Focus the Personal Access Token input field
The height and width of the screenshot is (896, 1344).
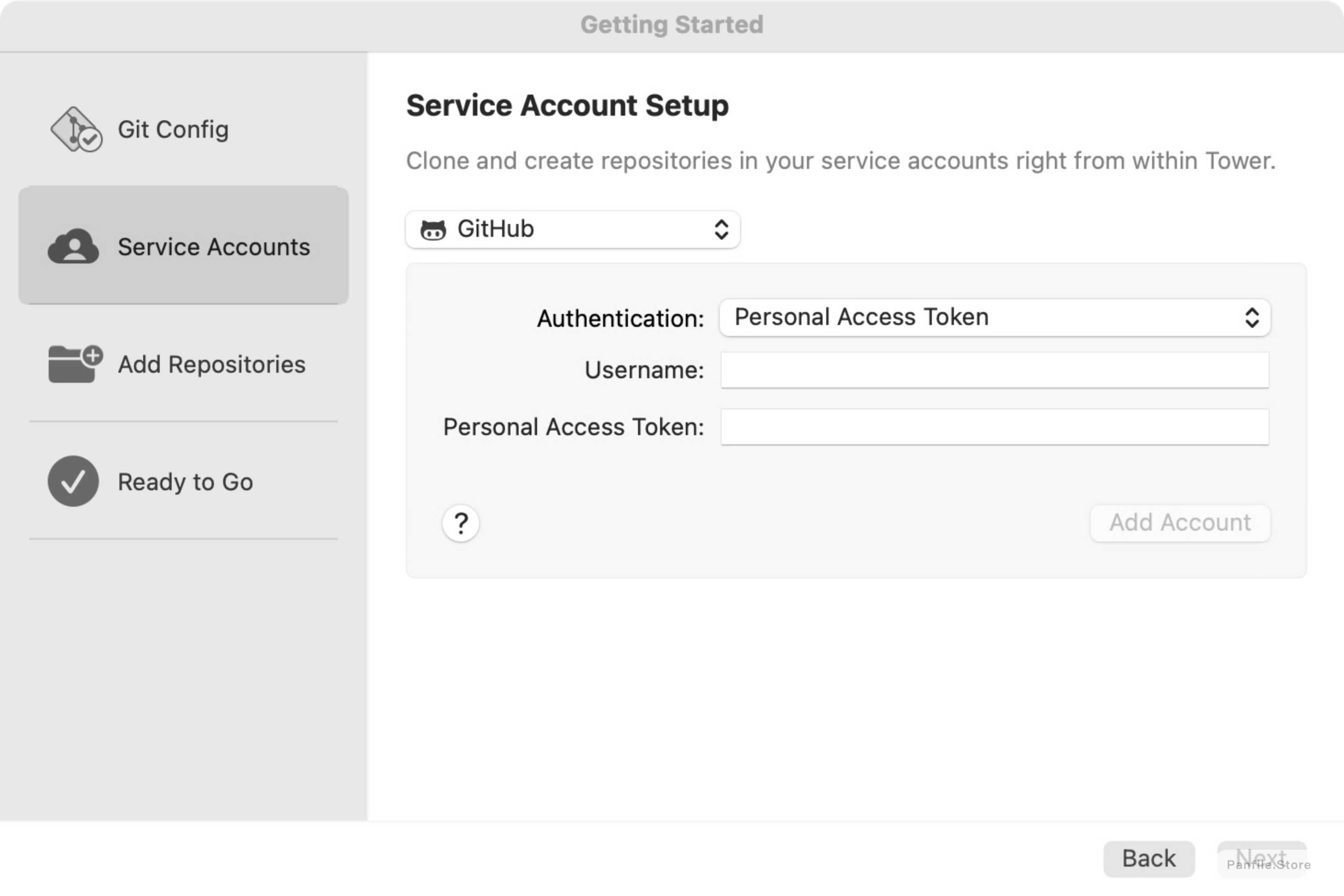coord(995,427)
